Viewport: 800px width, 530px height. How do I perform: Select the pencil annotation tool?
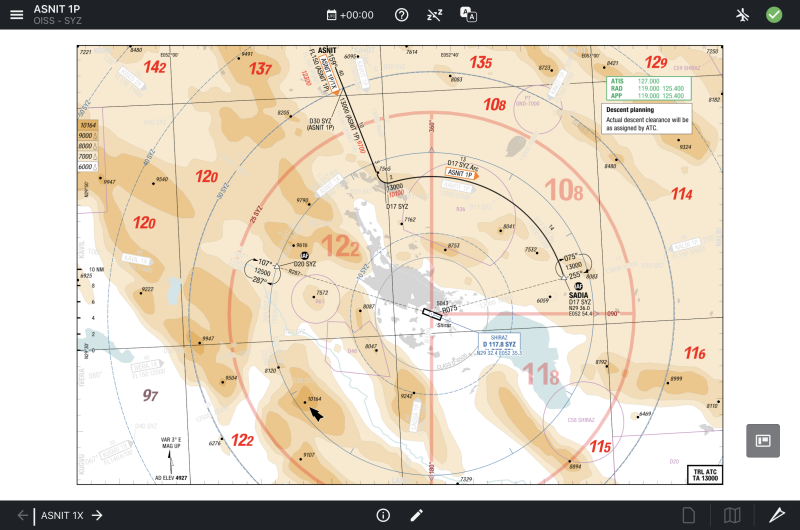click(x=416, y=515)
